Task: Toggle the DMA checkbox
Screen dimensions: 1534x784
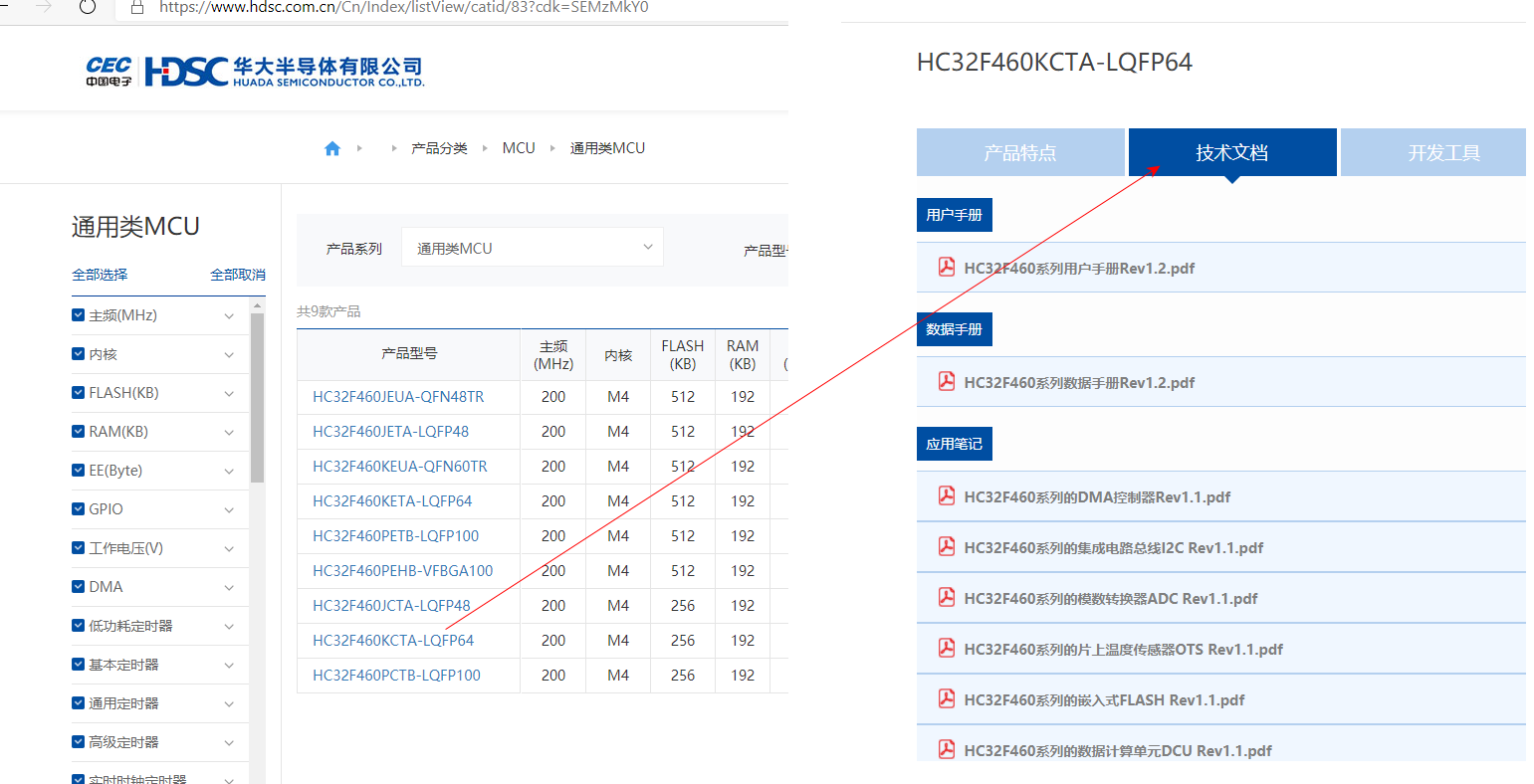Action: tap(78, 586)
